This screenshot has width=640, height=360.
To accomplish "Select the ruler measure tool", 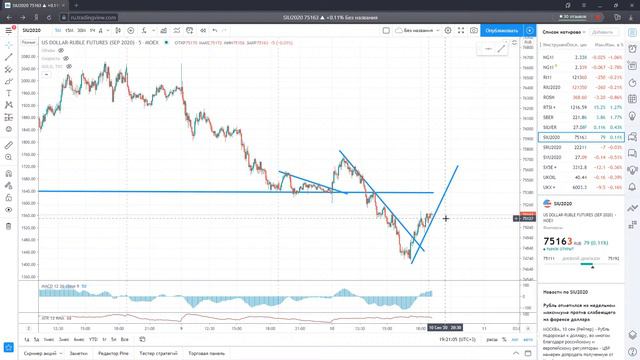I will (9, 145).
